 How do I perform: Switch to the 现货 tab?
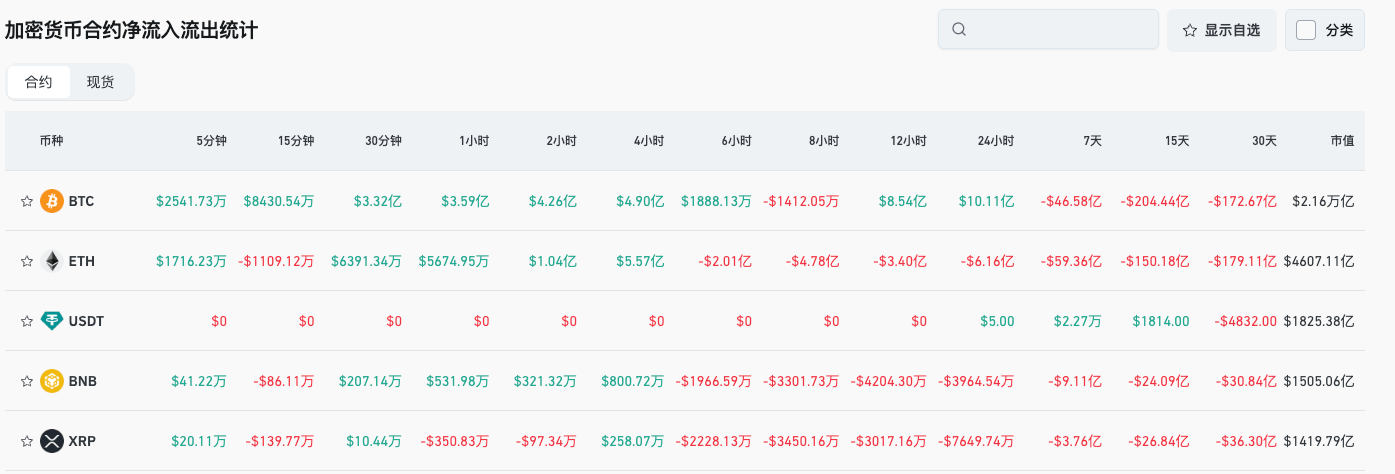pyautogui.click(x=100, y=82)
